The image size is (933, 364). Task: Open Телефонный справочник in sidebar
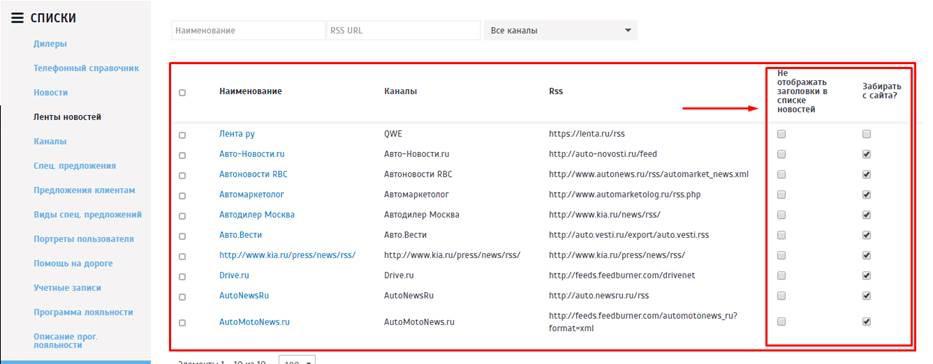click(86, 68)
